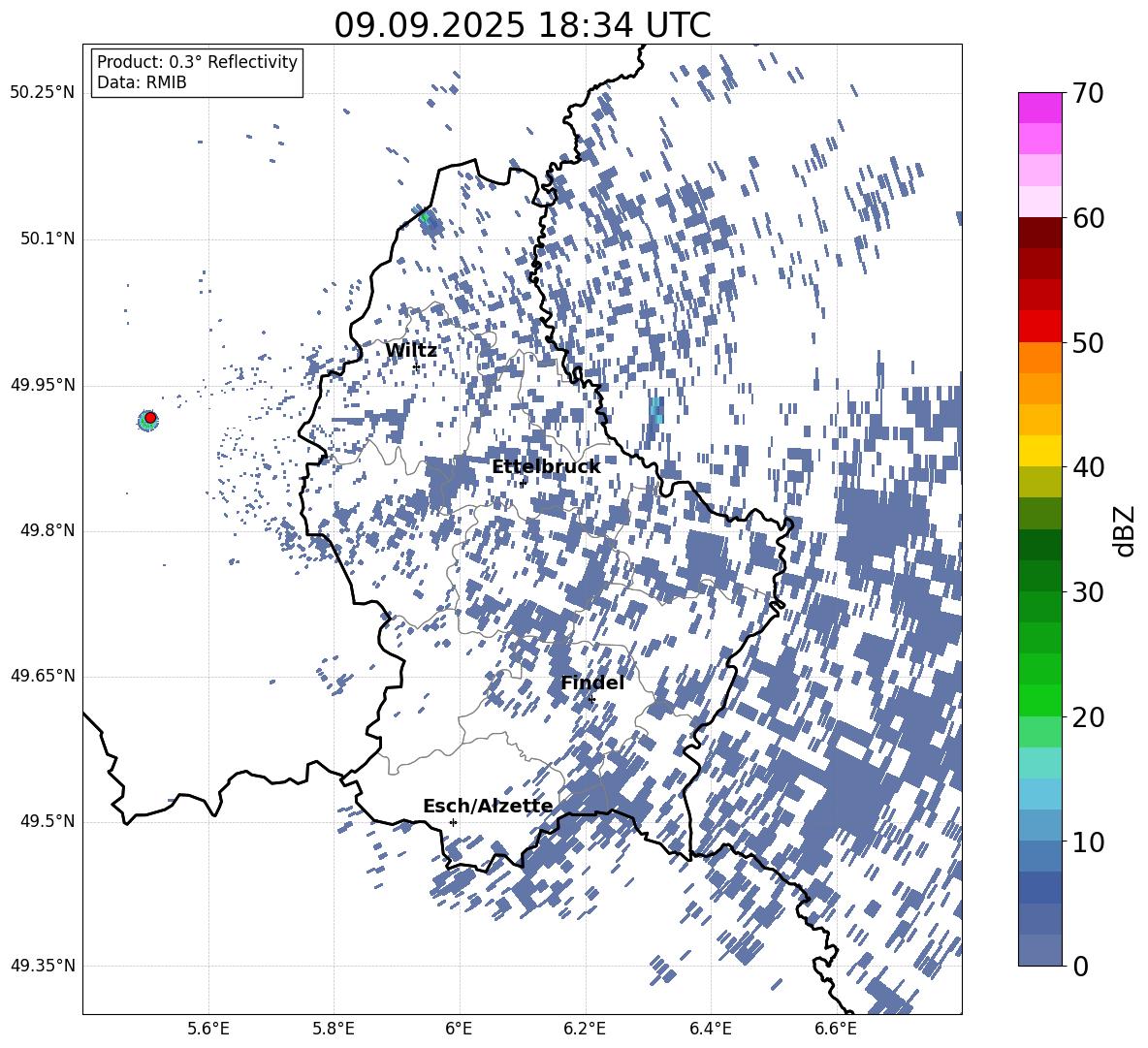Click the 60 value on colorbar
The width and height of the screenshot is (1148, 1048).
(x=1088, y=218)
